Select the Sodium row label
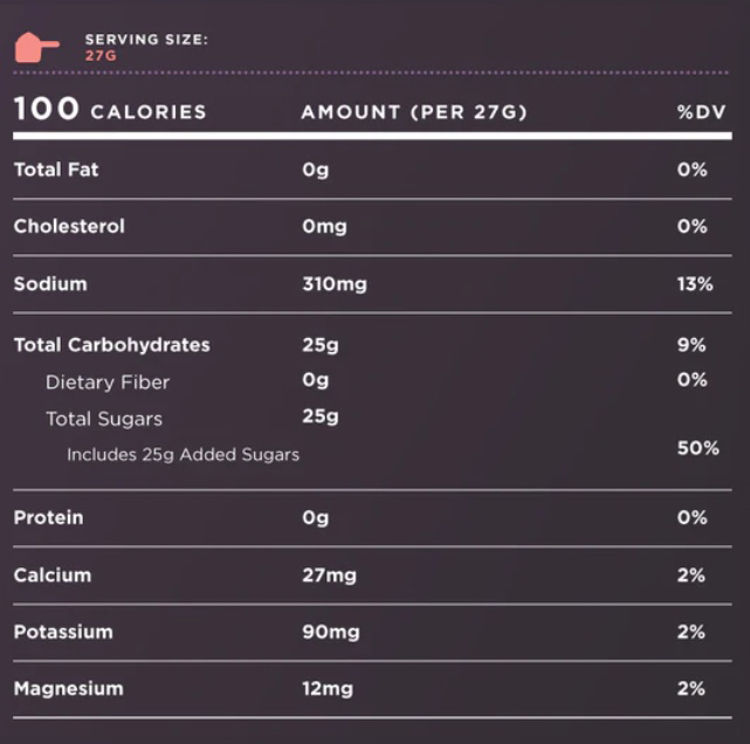 [50, 284]
